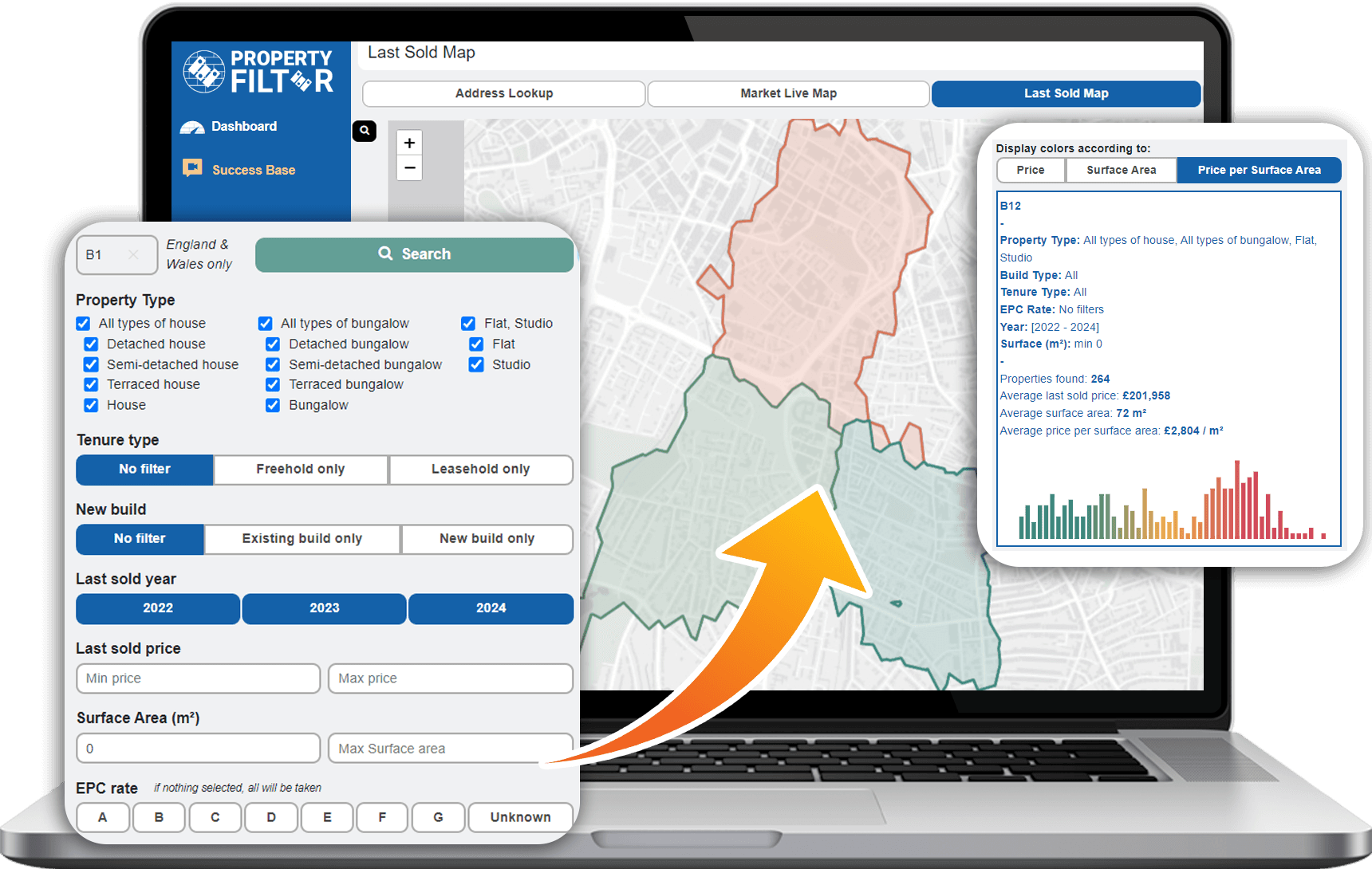Click the minimum Surface Area field
This screenshot has height=869, width=1372.
[x=199, y=749]
